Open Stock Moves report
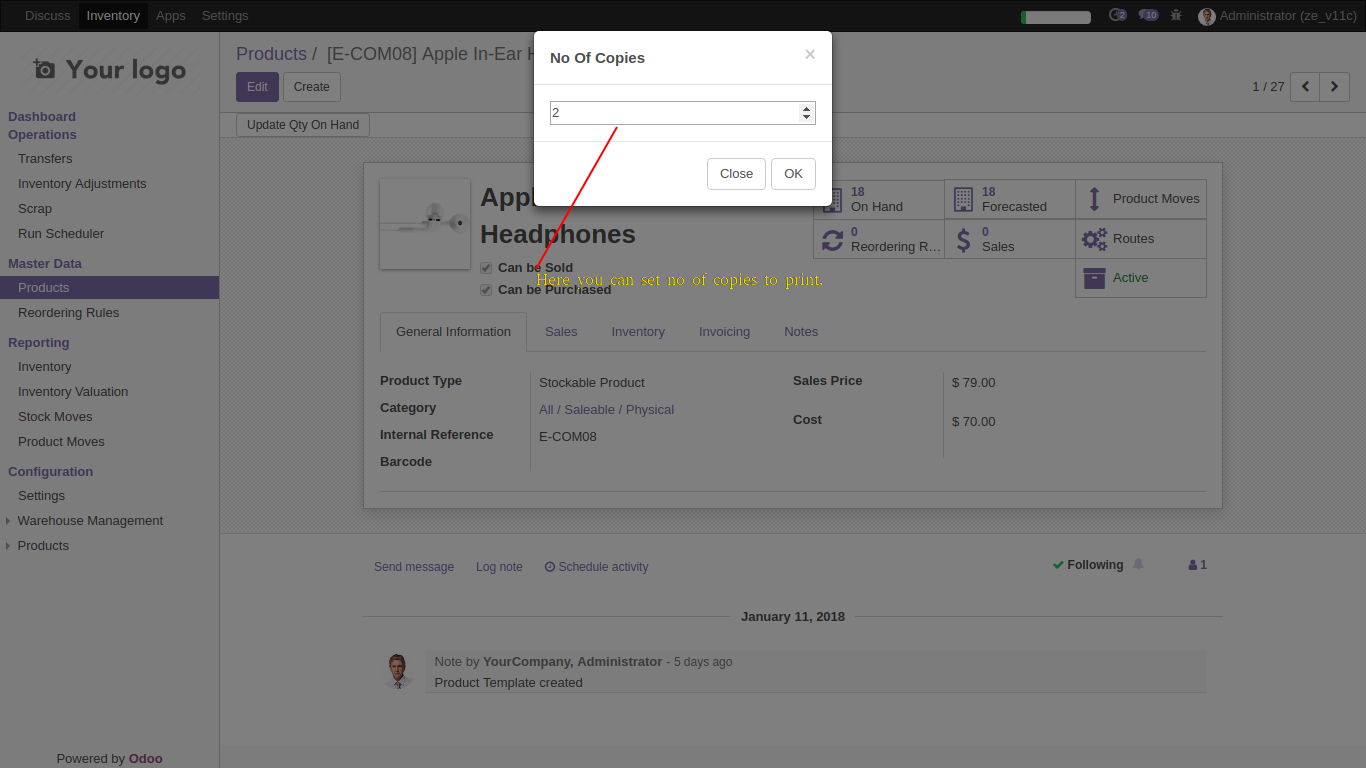Screen dimensions: 1366x768 coord(55,417)
